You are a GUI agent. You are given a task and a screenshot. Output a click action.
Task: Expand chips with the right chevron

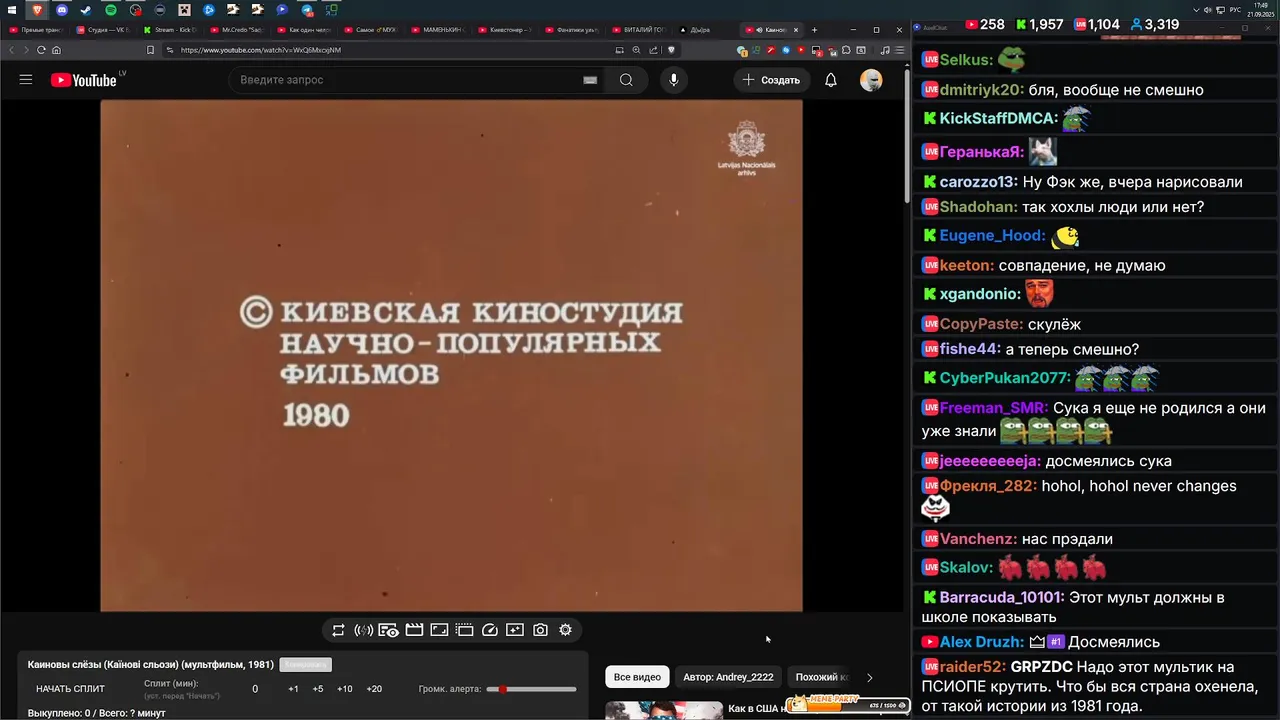[x=869, y=677]
